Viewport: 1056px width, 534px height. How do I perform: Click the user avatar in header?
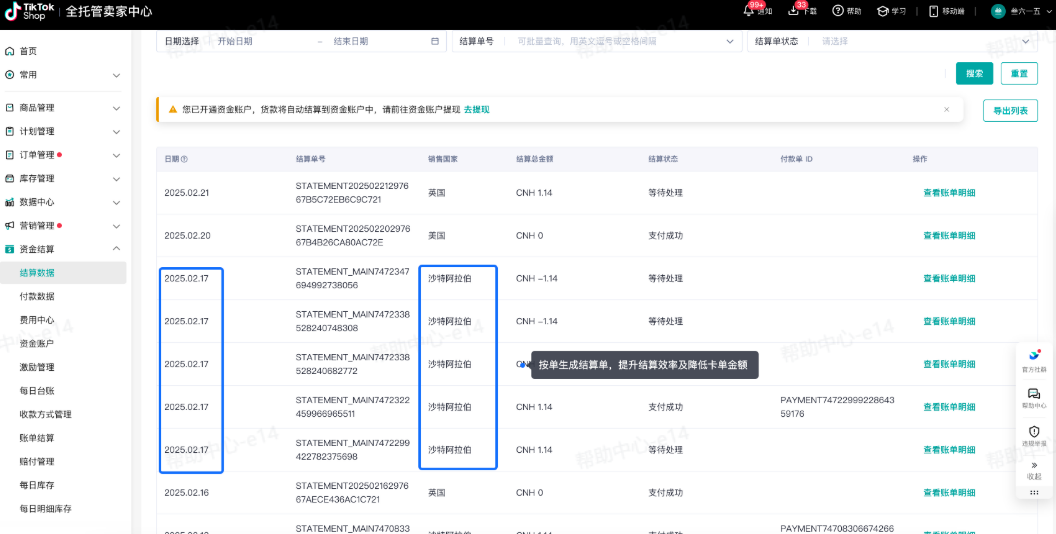[x=998, y=11]
